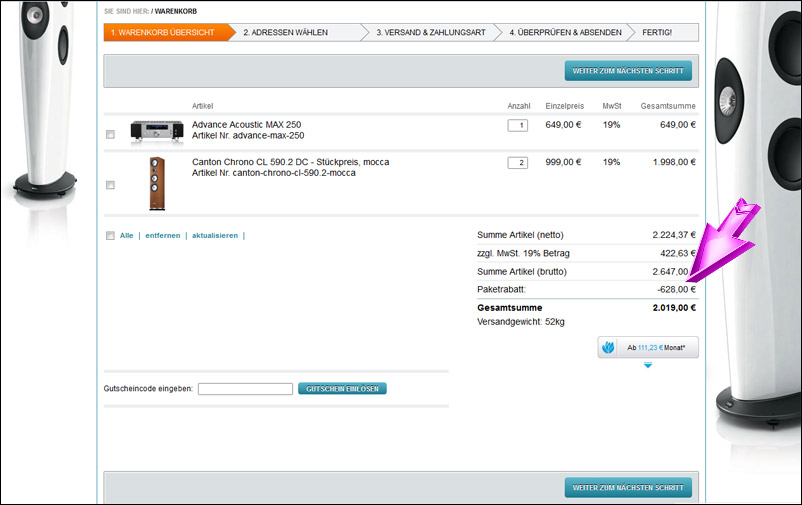Click the 'Gutschein einlösen' button

[x=342, y=388]
